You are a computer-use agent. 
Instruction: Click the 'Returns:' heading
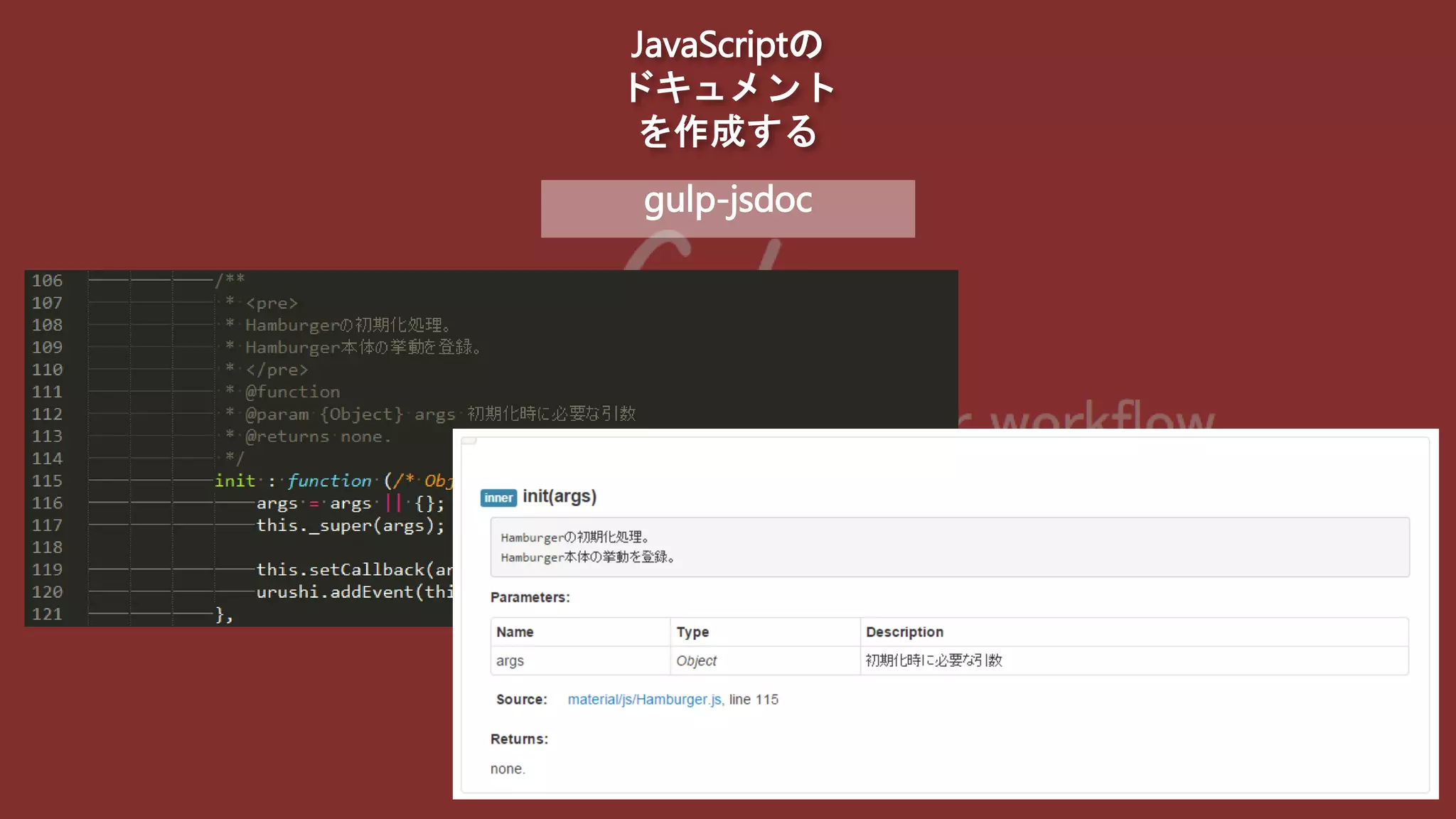(x=519, y=739)
